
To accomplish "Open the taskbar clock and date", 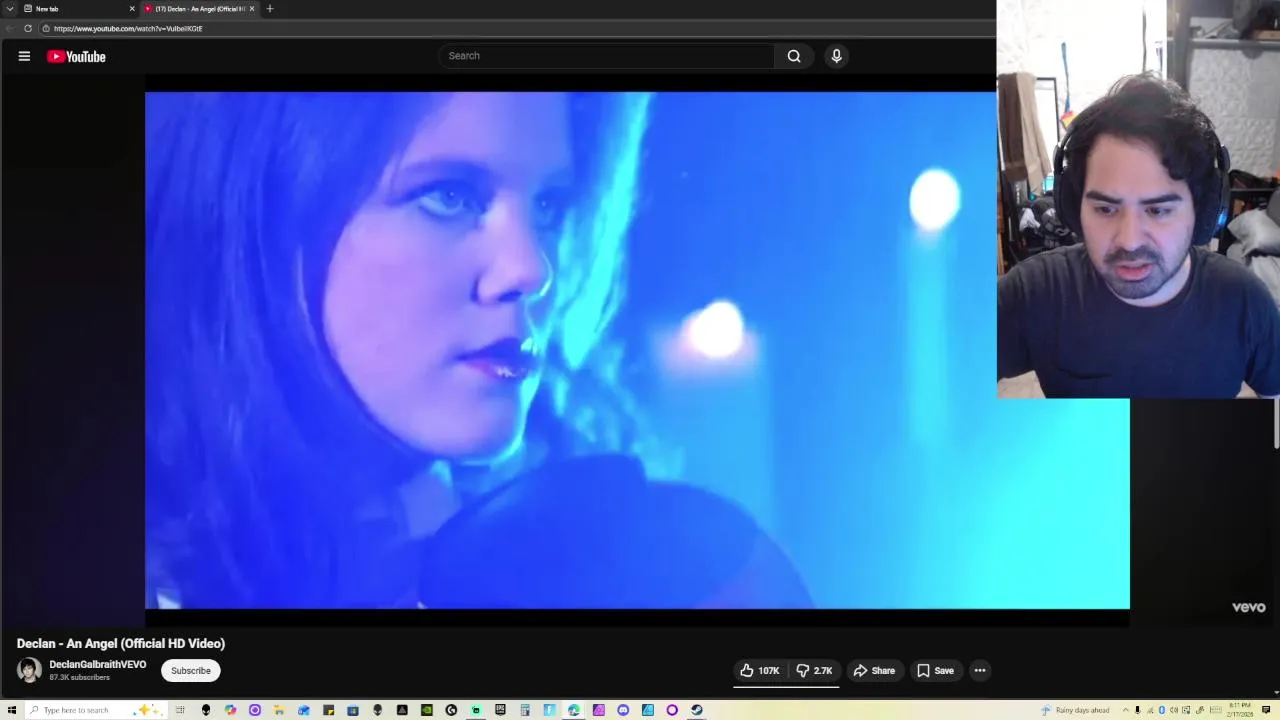I will (x=1240, y=710).
